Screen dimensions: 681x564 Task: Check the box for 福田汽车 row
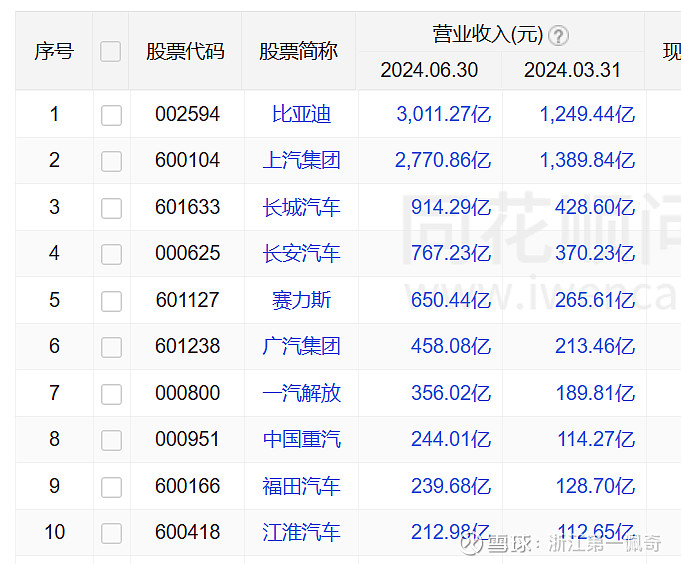click(x=111, y=487)
